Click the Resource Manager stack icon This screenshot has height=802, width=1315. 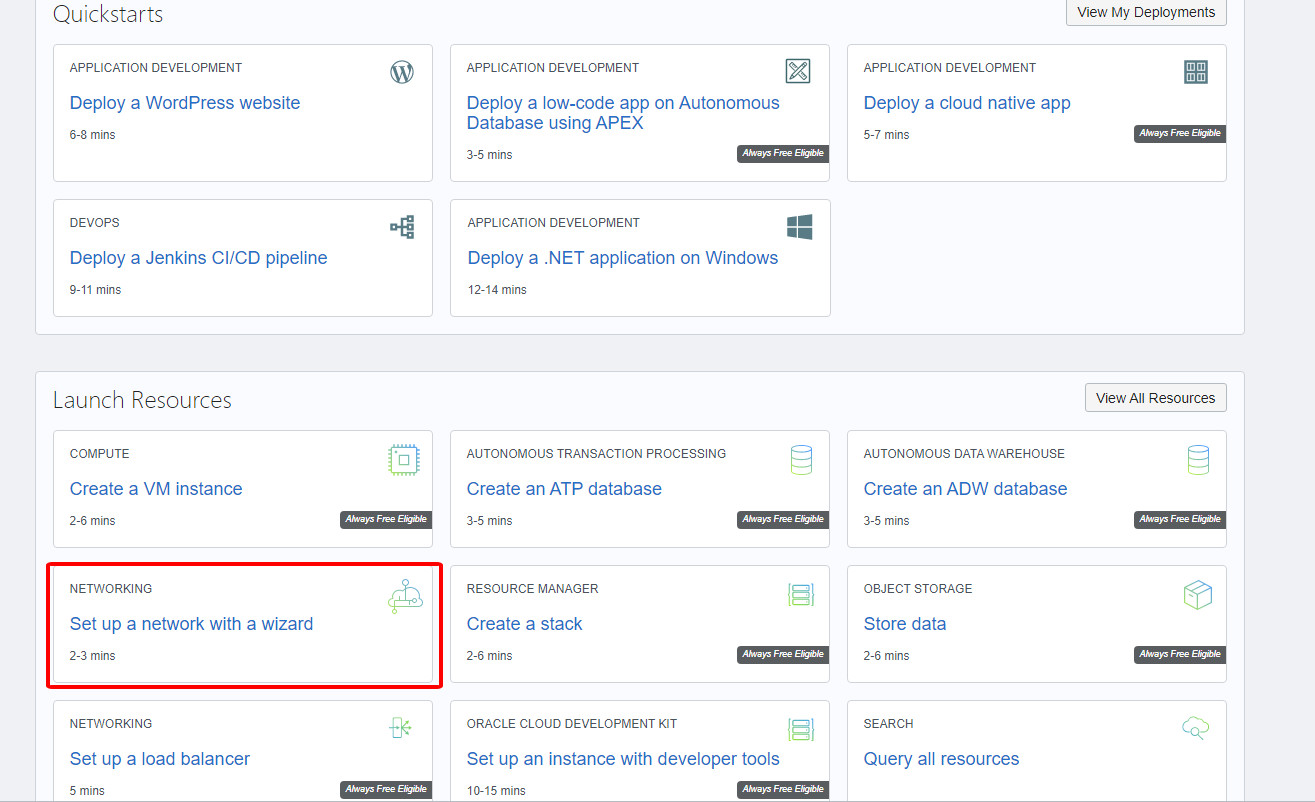tap(800, 594)
